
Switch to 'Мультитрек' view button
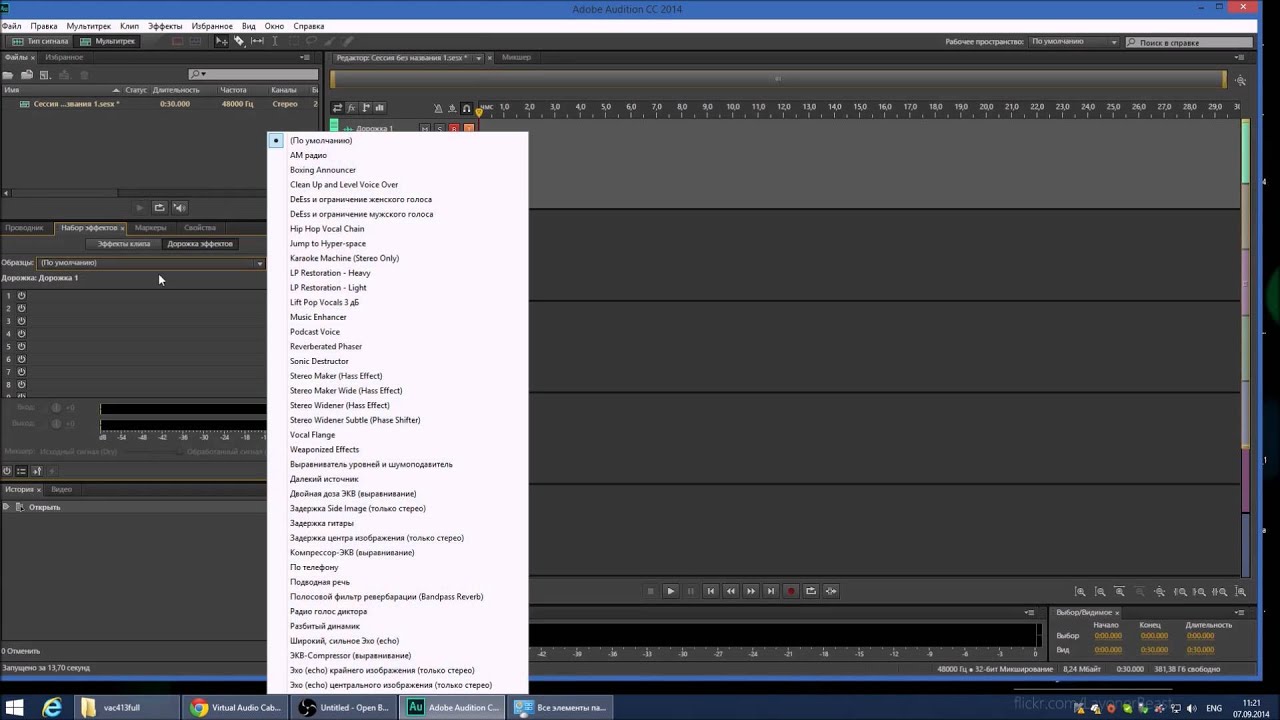pos(107,42)
